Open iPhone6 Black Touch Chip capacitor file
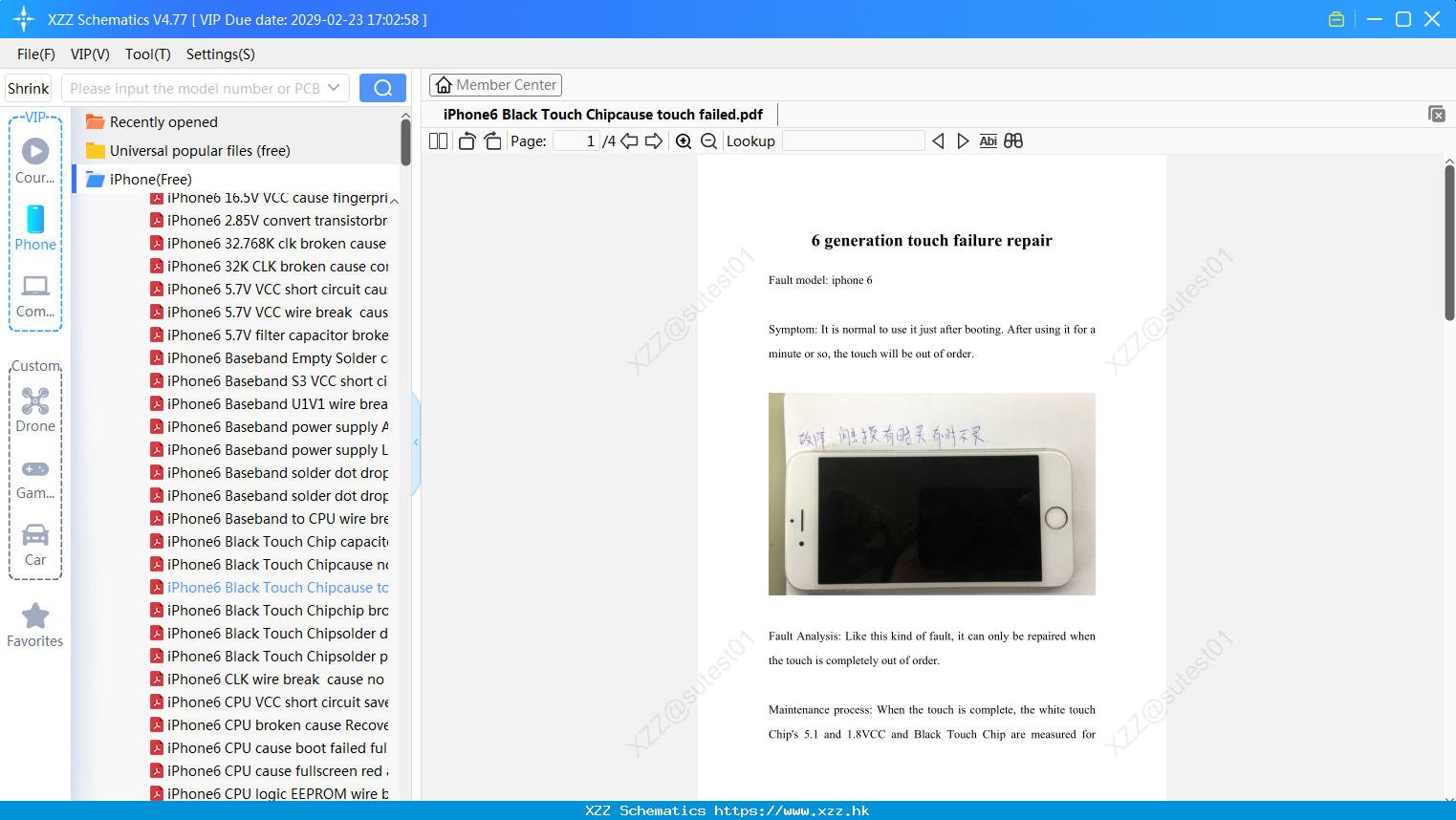This screenshot has height=820, width=1456. 270,542
